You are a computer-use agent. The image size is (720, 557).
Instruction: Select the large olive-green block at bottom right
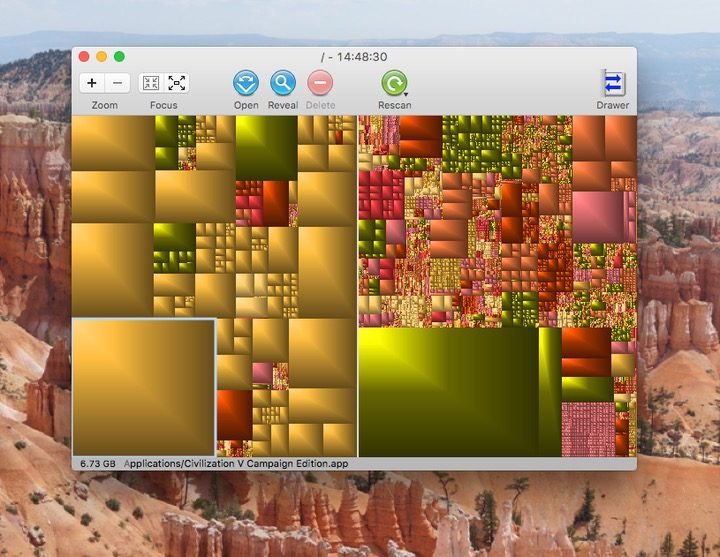coord(446,391)
